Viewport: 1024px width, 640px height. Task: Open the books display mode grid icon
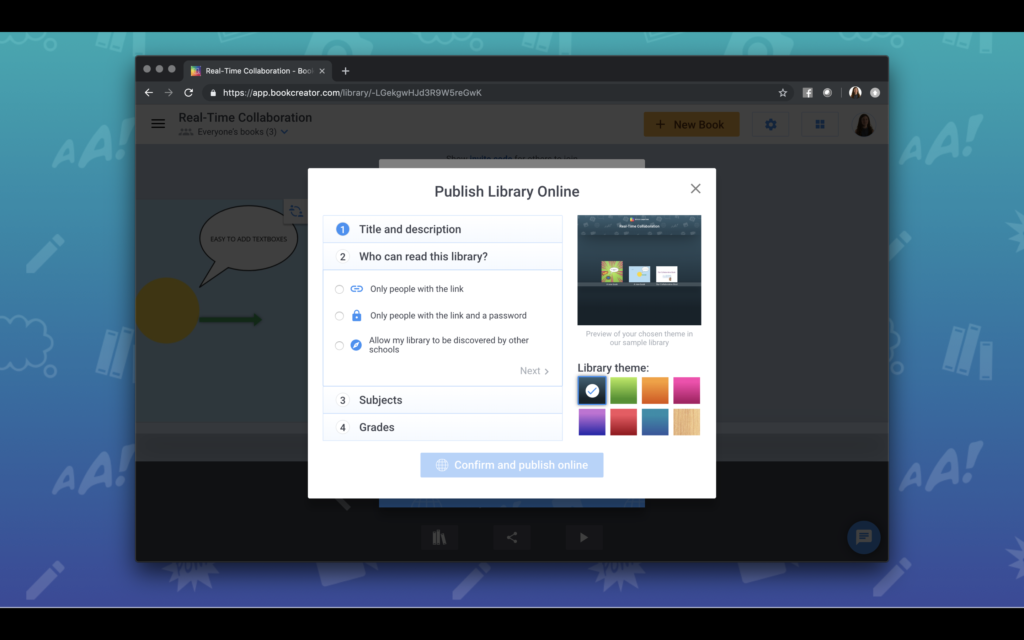pyautogui.click(x=820, y=123)
